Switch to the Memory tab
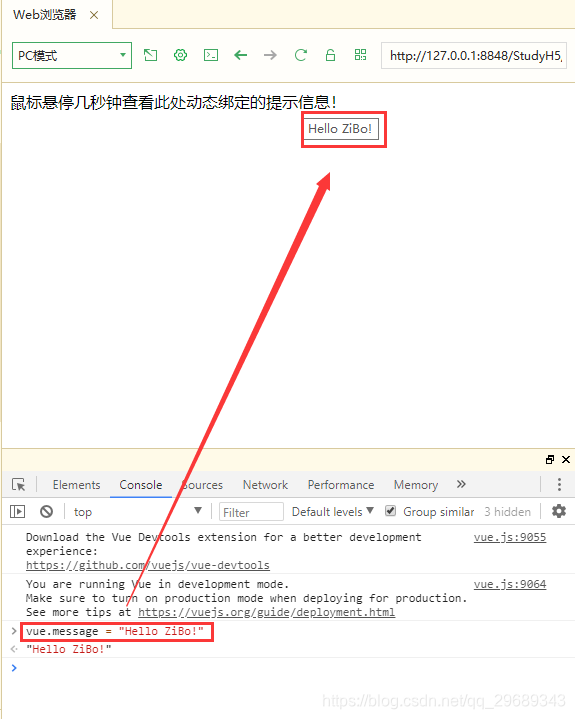 coord(415,485)
